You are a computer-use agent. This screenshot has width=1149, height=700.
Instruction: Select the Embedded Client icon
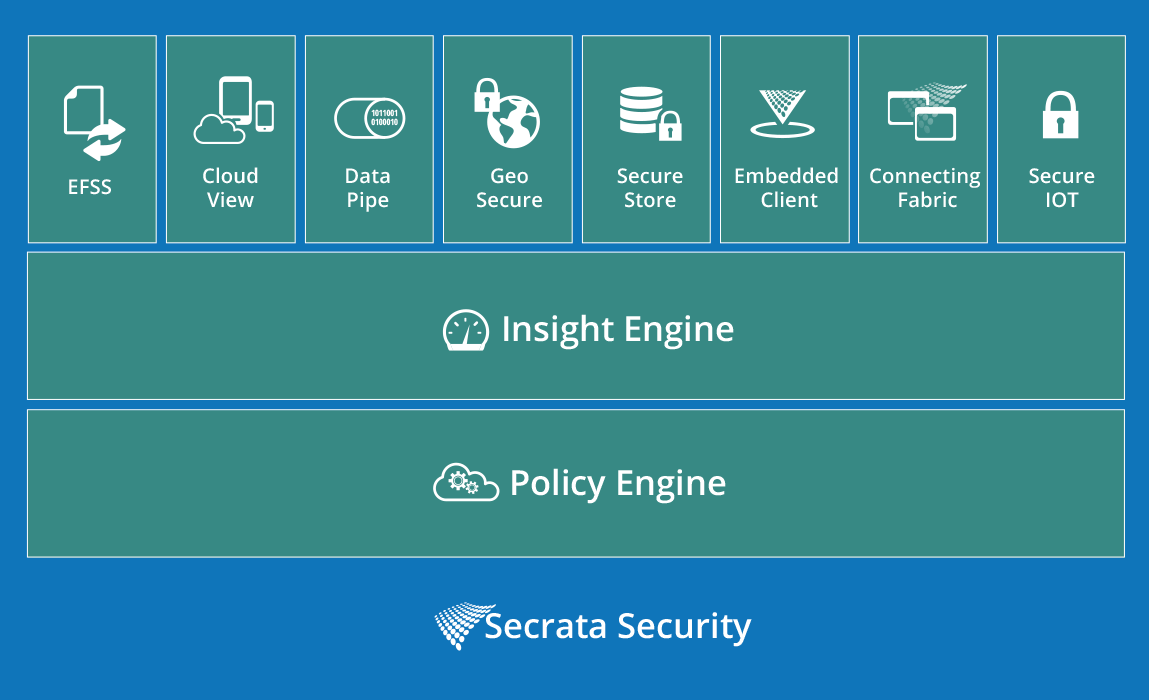[783, 114]
